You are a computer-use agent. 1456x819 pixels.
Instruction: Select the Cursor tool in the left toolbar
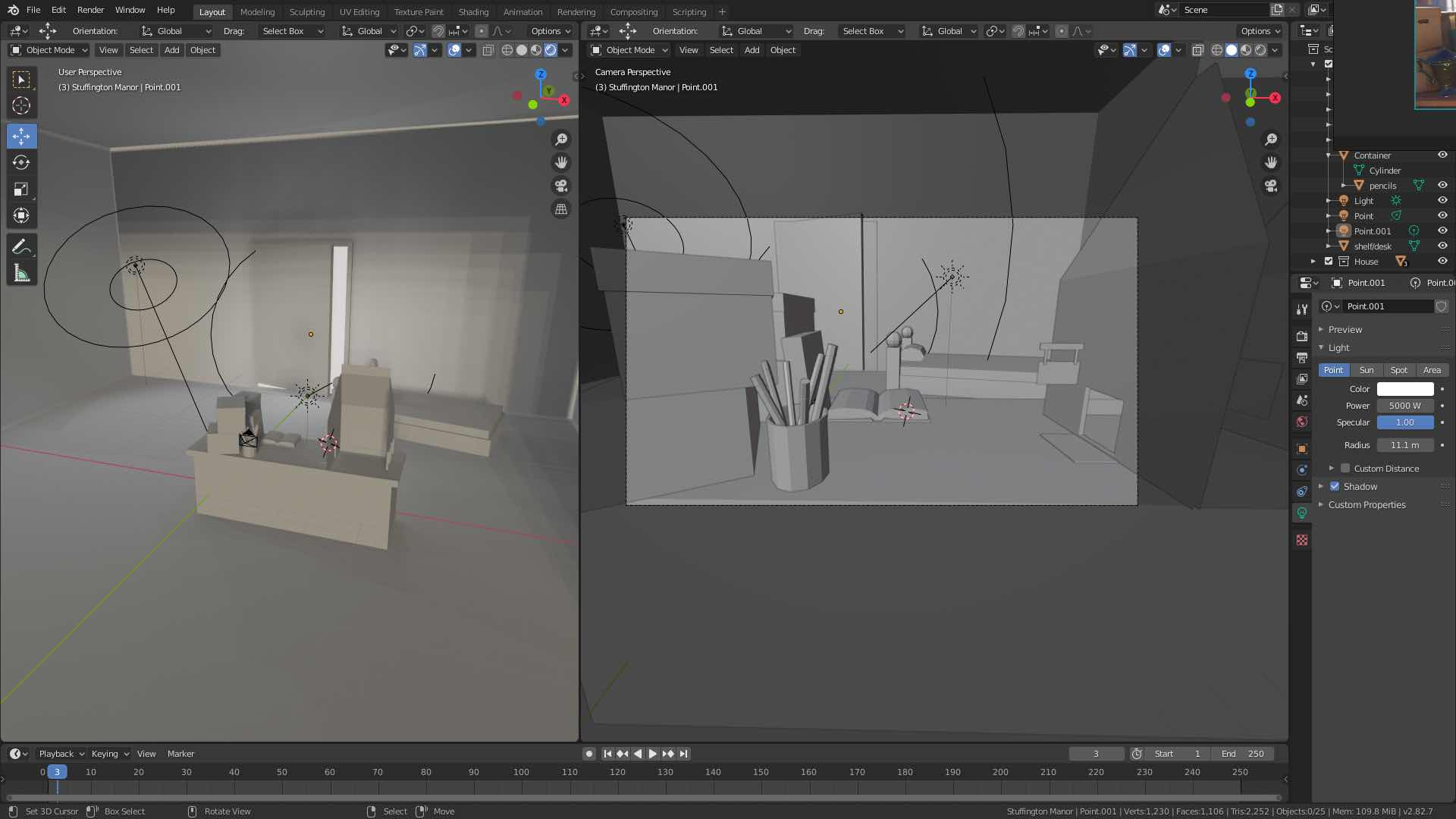(x=21, y=106)
